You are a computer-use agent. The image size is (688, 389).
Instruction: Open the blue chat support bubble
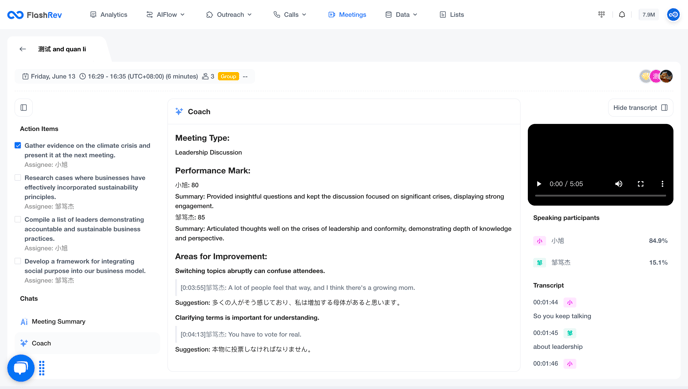[21, 368]
